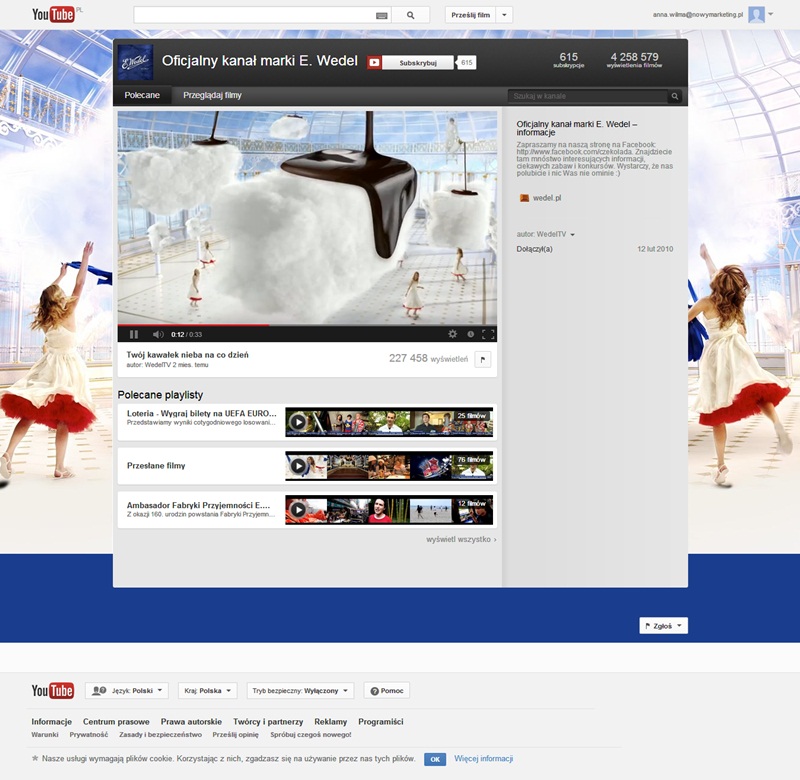Open the Reklamy footer link

[x=331, y=722]
